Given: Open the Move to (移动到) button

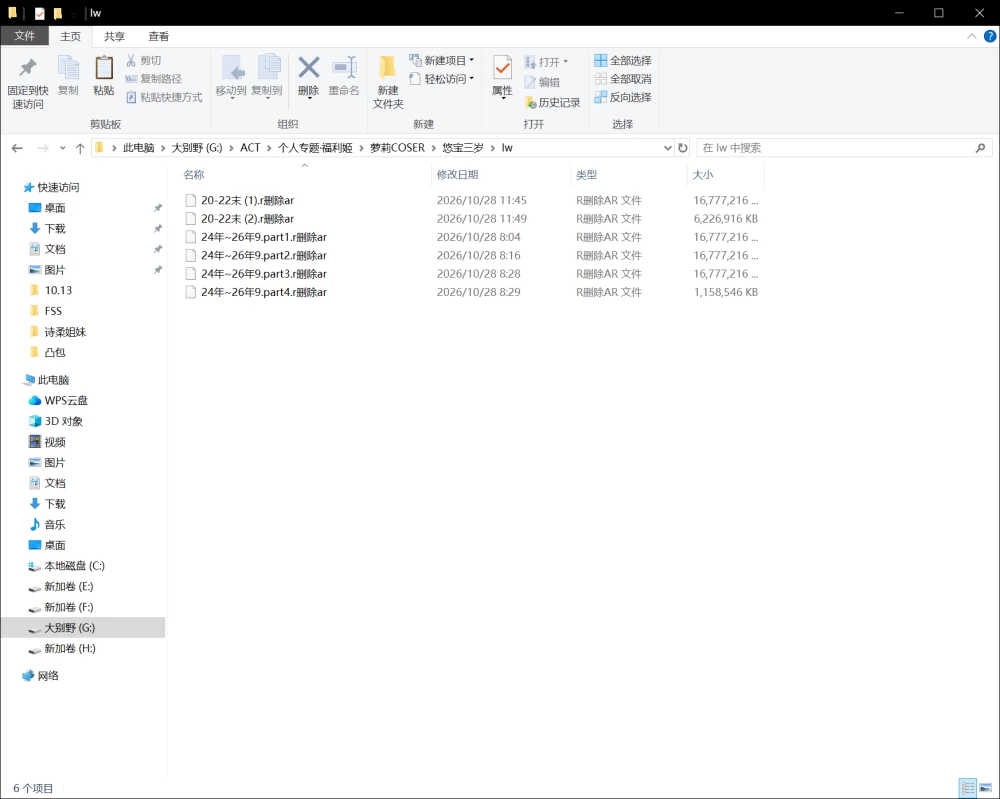Looking at the screenshot, I should click(231, 76).
